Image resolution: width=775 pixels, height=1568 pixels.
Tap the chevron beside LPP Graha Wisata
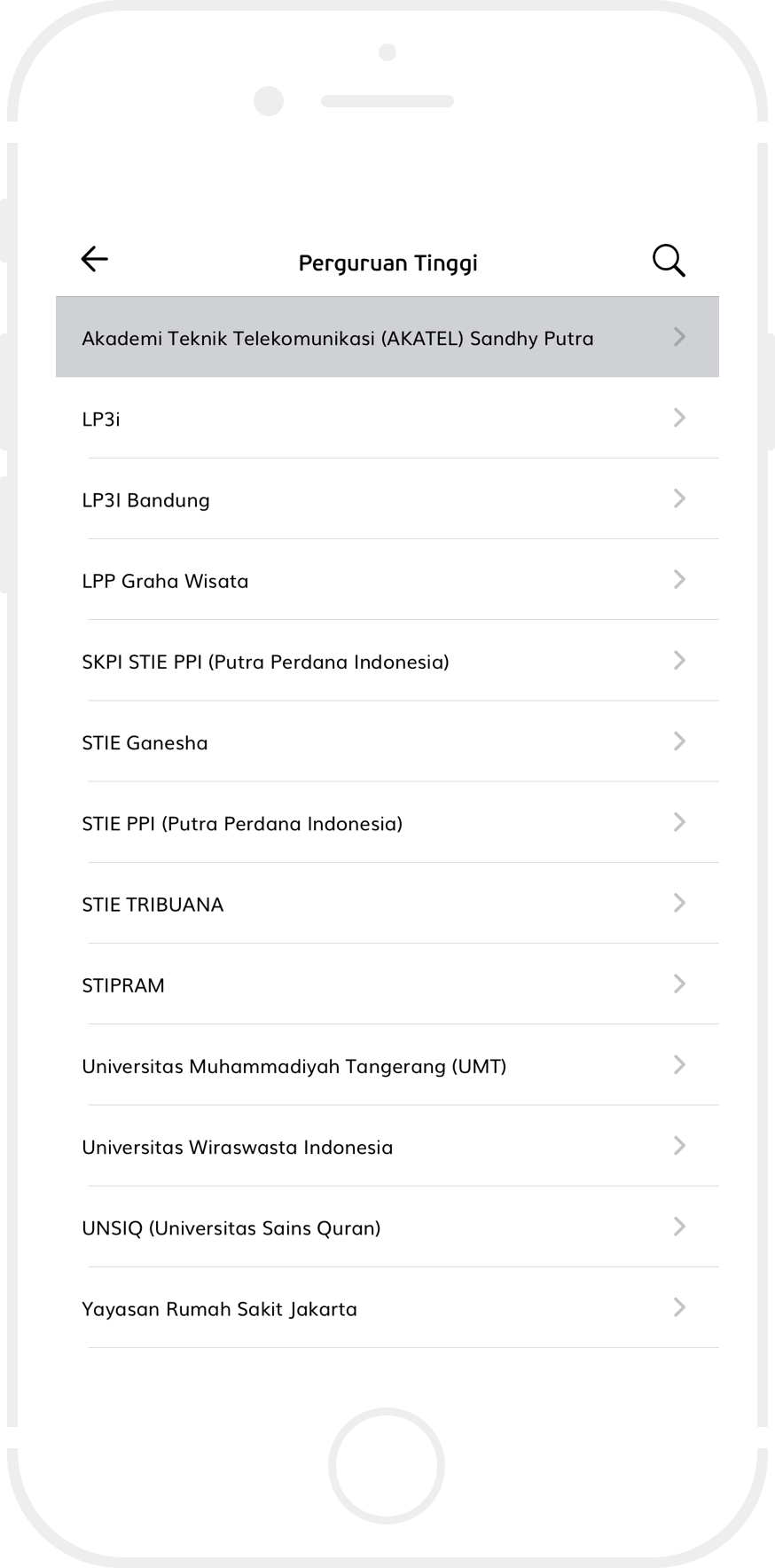[679, 579]
